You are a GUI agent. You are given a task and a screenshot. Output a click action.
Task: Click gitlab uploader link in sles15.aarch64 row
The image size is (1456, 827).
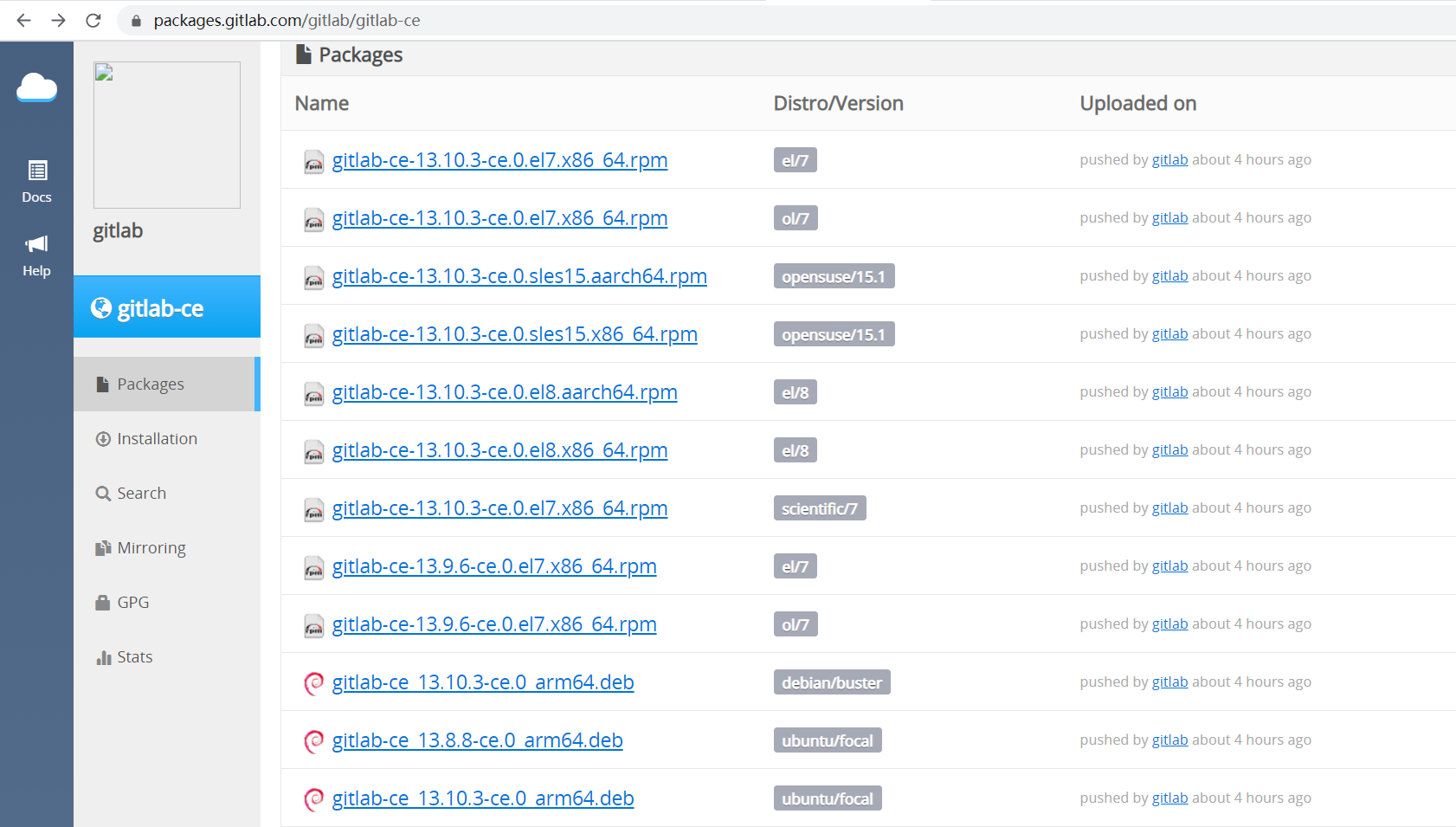click(1169, 275)
